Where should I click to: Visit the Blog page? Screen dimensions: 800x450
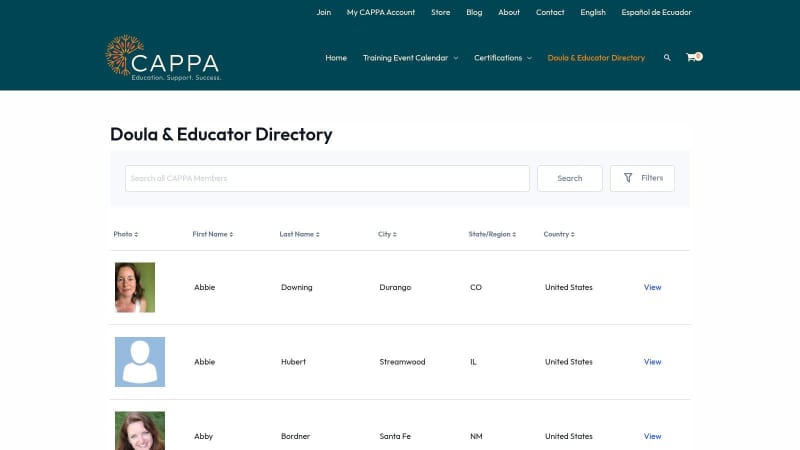tap(474, 12)
